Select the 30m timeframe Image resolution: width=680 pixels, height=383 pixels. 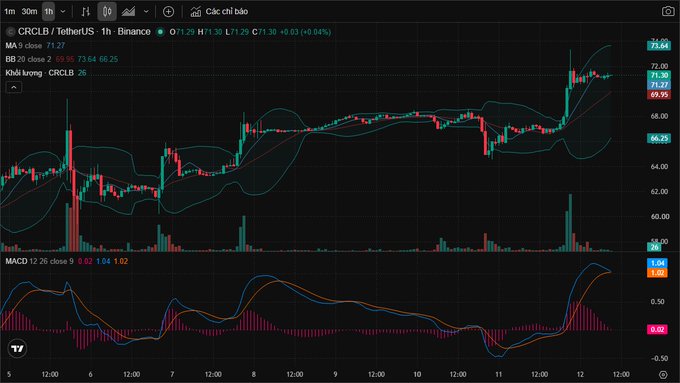(29, 11)
